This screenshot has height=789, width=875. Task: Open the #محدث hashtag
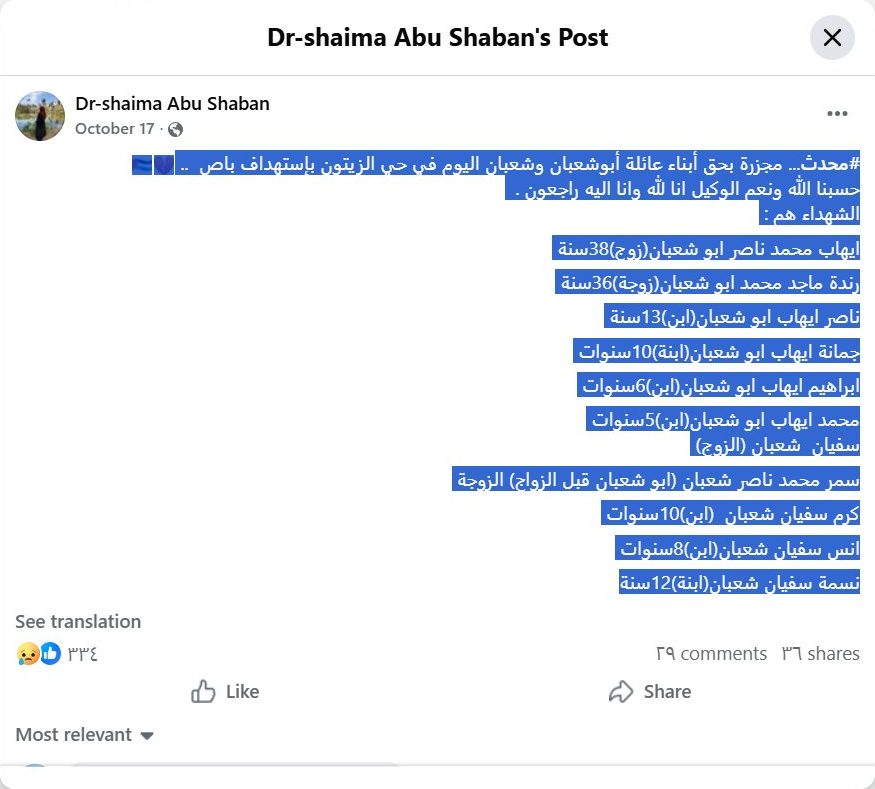[x=831, y=165]
